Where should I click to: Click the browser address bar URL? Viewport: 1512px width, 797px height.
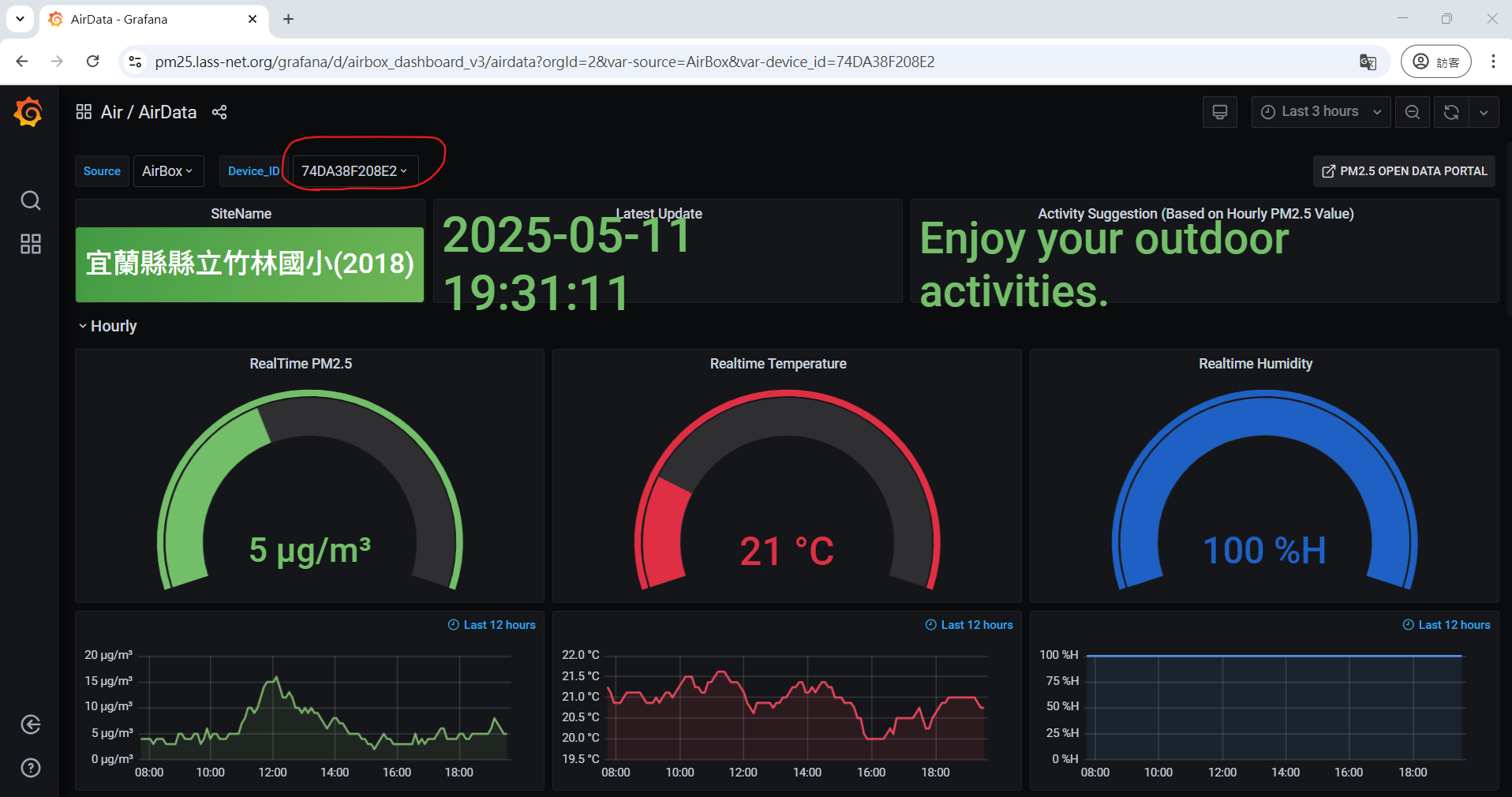click(545, 62)
